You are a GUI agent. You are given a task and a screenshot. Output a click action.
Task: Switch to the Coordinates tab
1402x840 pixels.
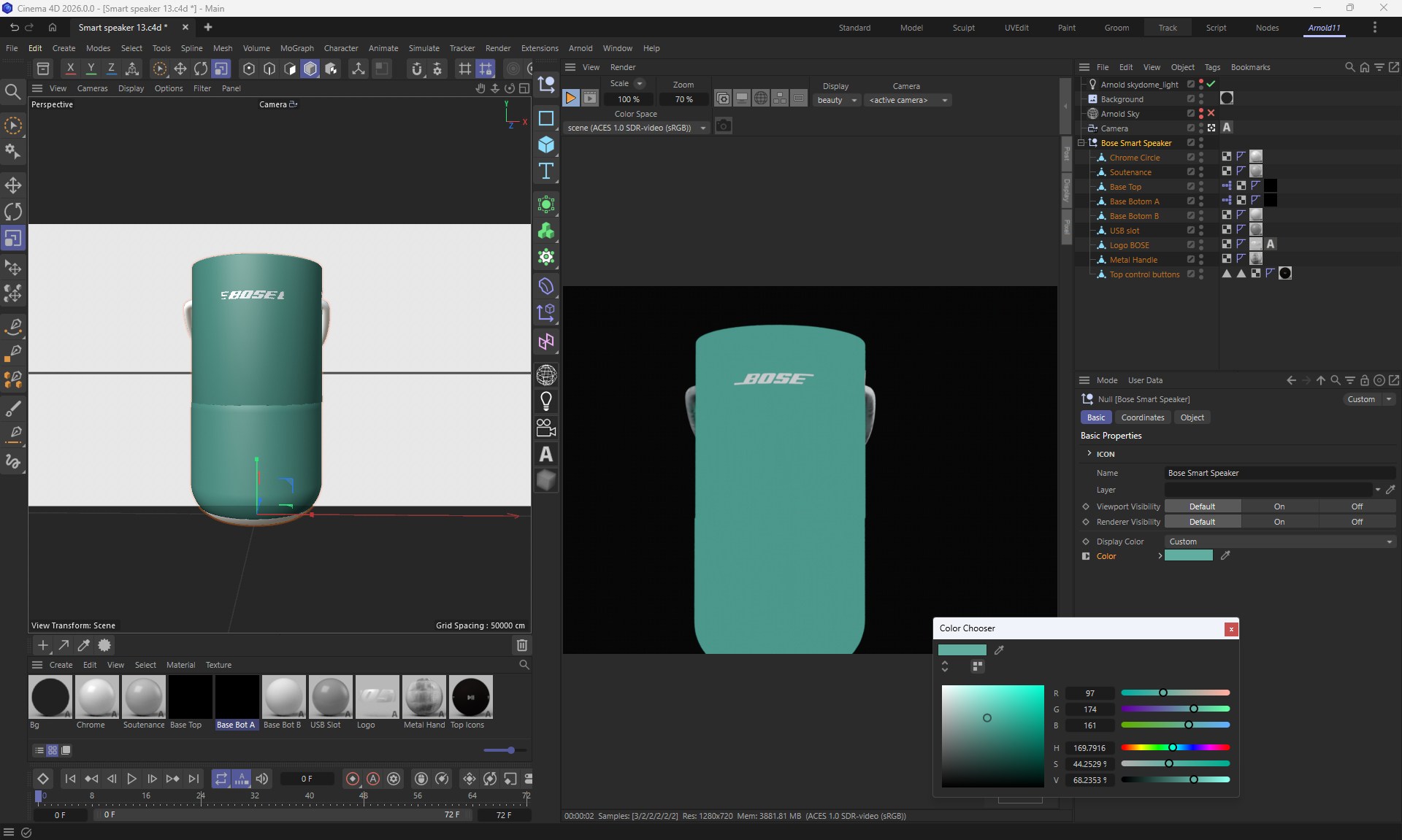pyautogui.click(x=1142, y=417)
